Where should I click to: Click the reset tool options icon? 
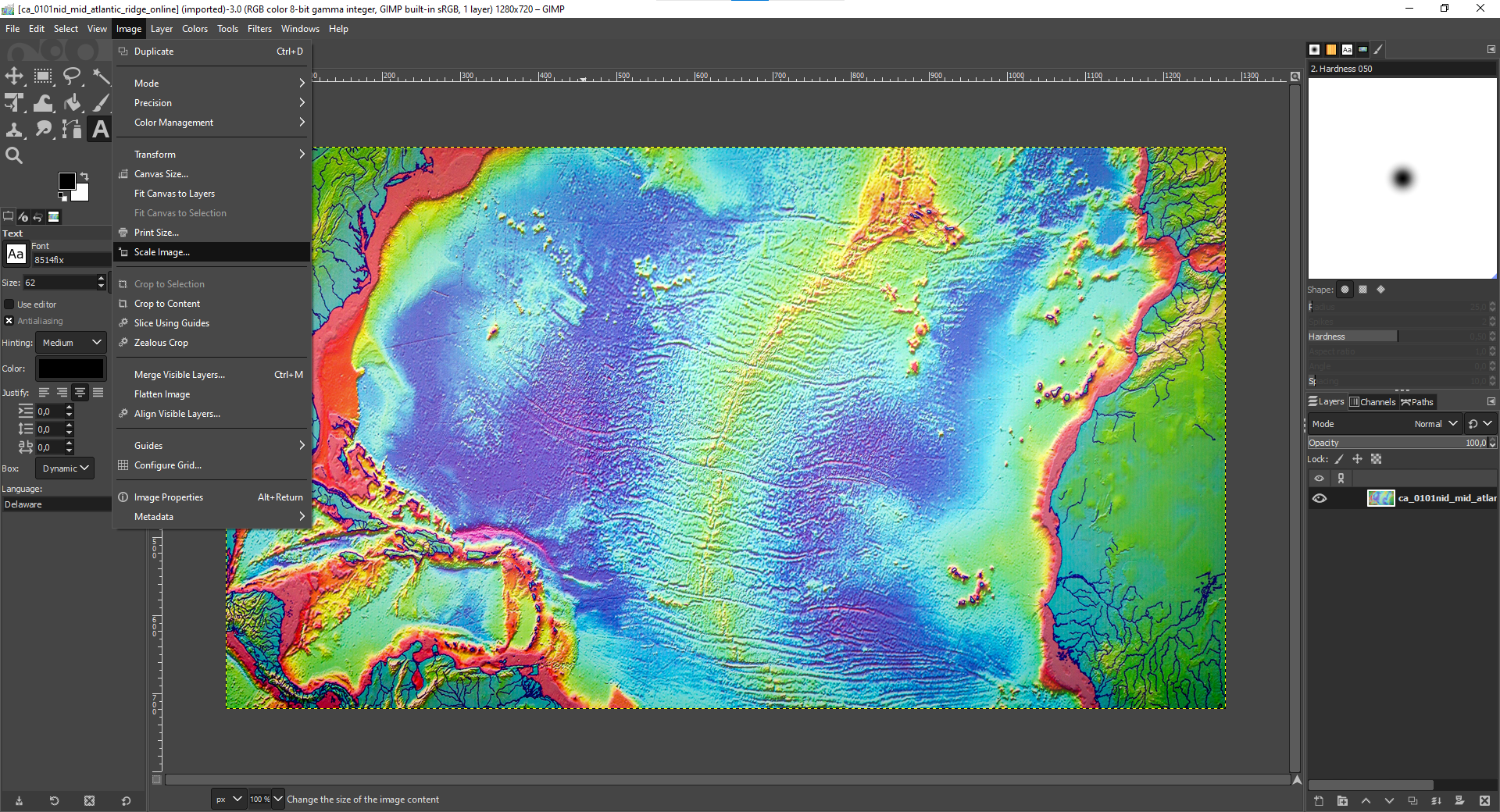point(126,800)
